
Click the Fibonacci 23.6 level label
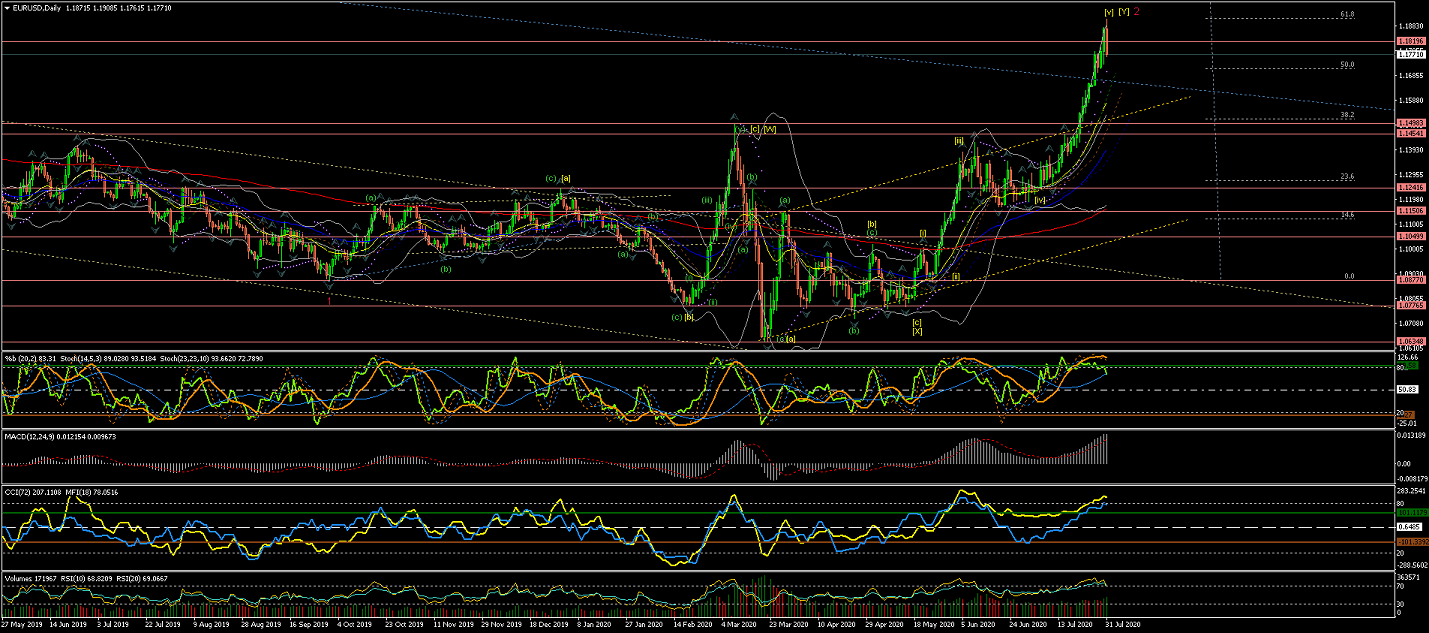coord(1347,176)
